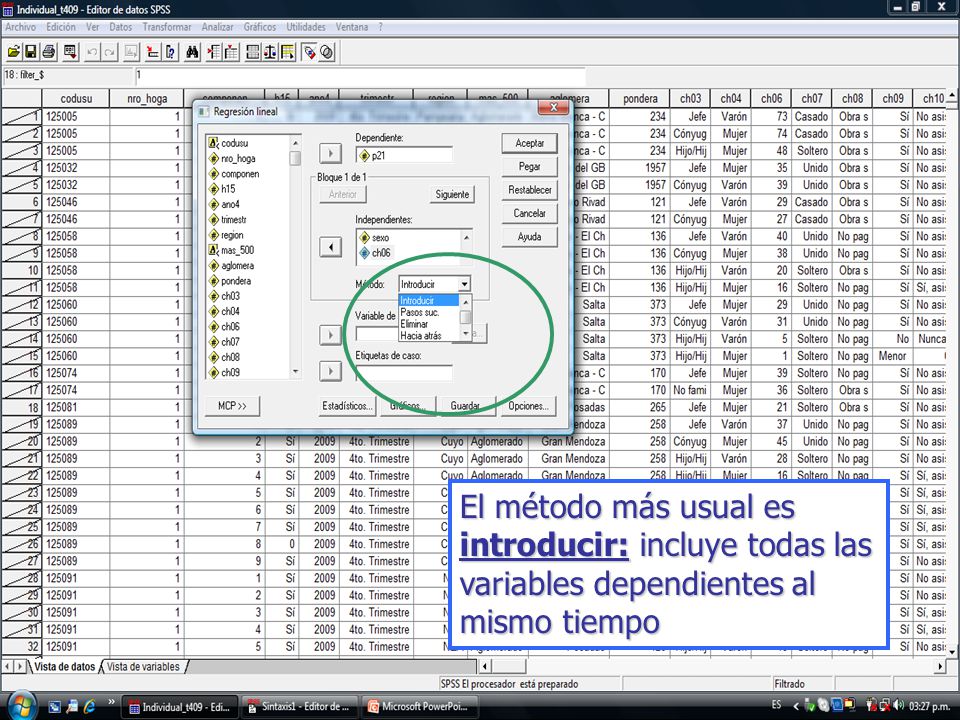Click the Restablecer button
Screen dimensions: 960x720
530,190
